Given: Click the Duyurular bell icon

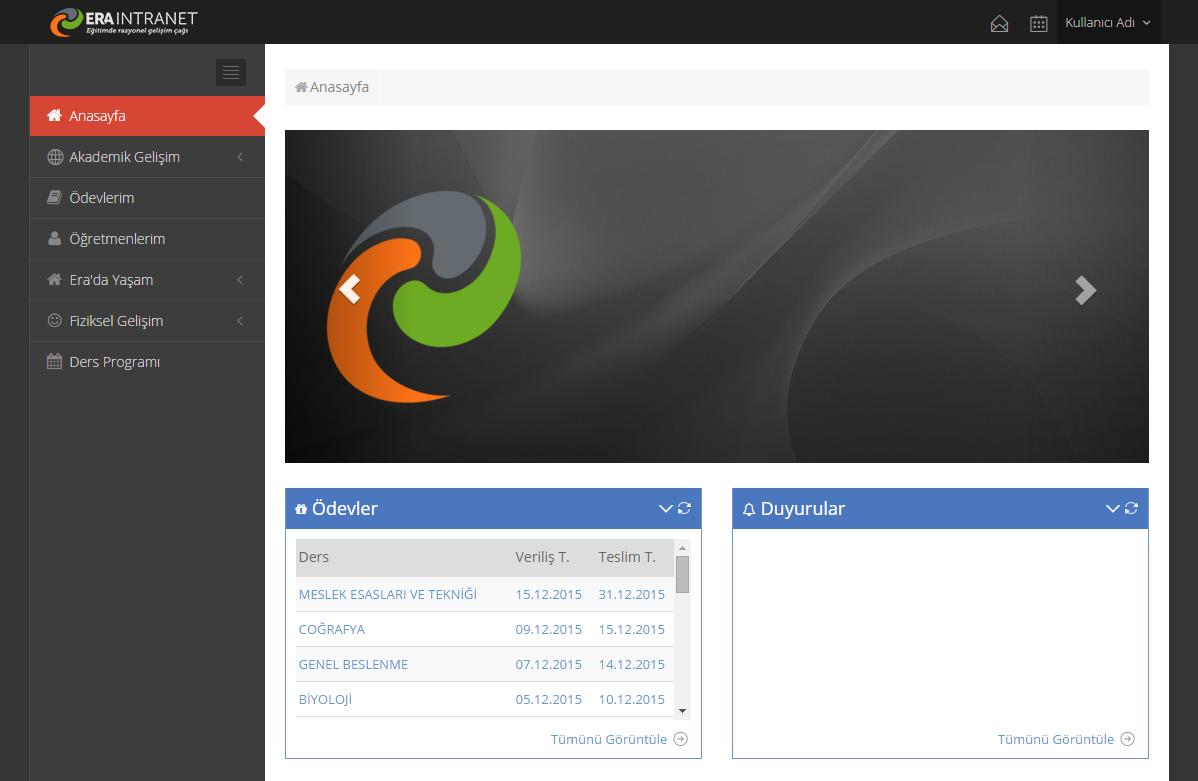Looking at the screenshot, I should point(748,509).
